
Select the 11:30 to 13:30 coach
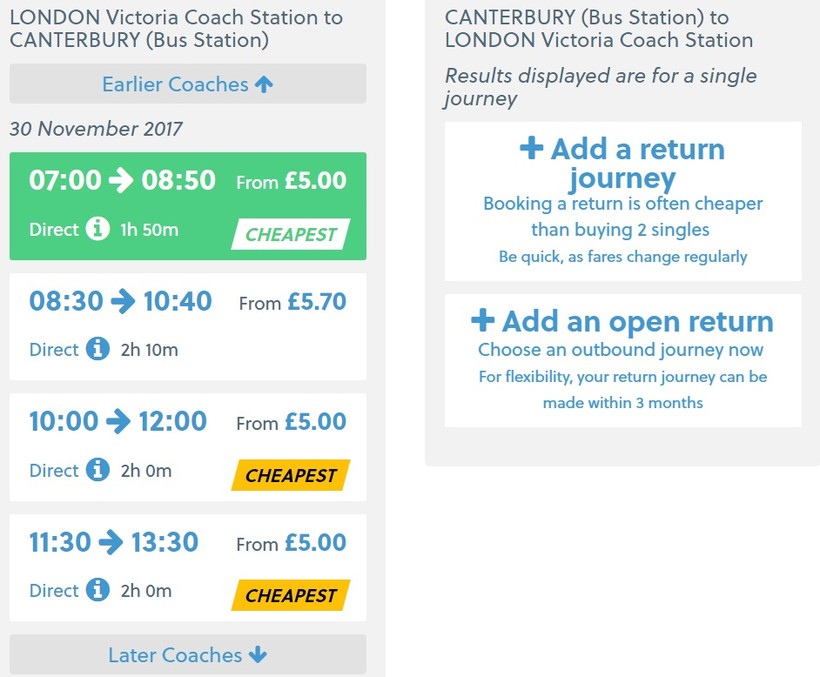point(187,567)
